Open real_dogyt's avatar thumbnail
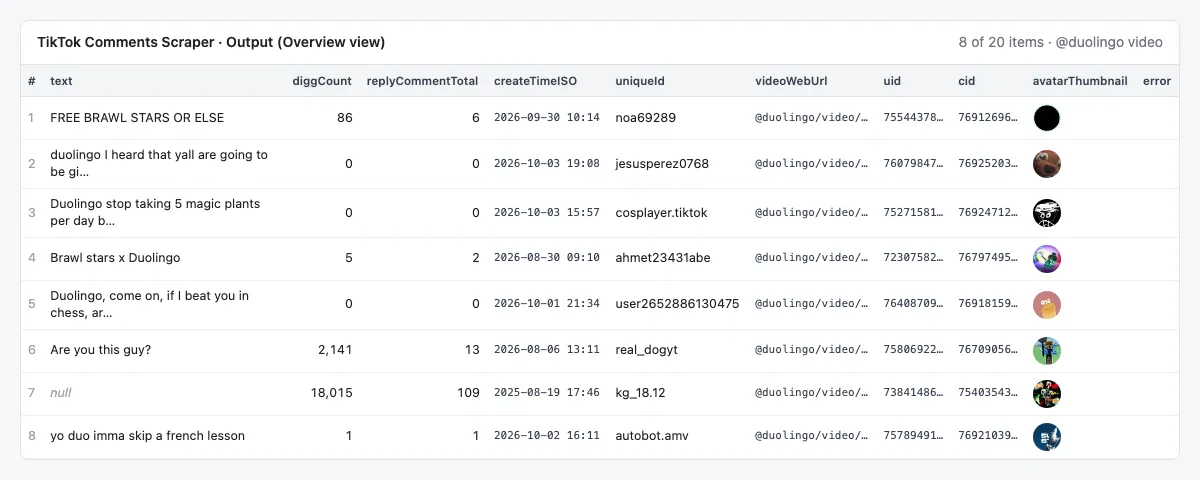Screen dimensions: 1200x480 1047,351
